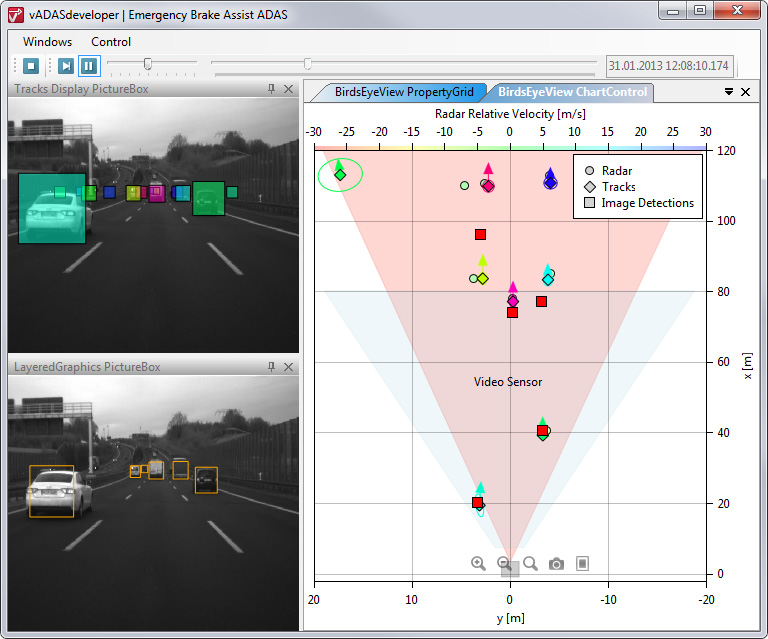Viewport: 768px width, 639px height.
Task: Click the timestamp field 31.01.2013 12:08:10.174
Action: pyautogui.click(x=670, y=66)
